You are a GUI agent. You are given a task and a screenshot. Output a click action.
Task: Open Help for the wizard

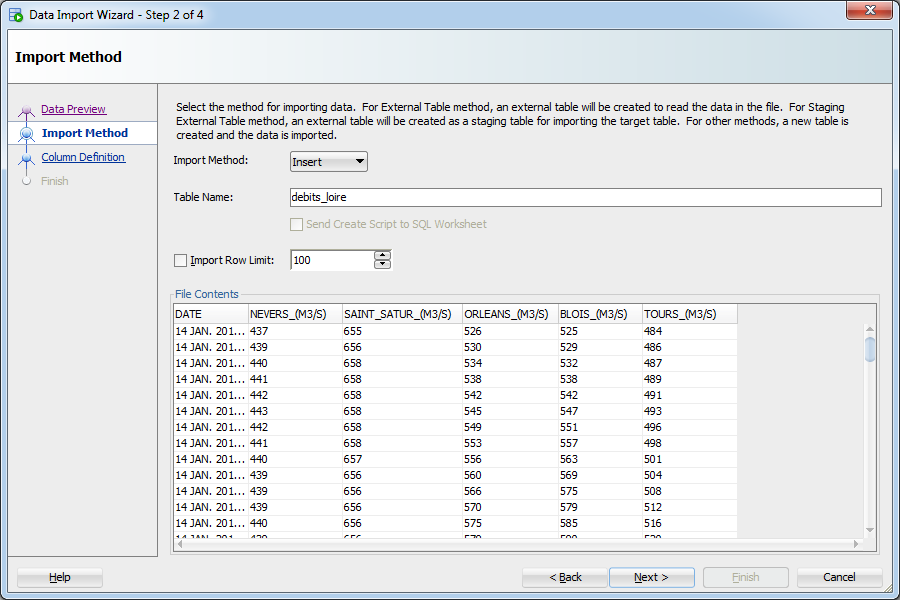click(x=60, y=577)
